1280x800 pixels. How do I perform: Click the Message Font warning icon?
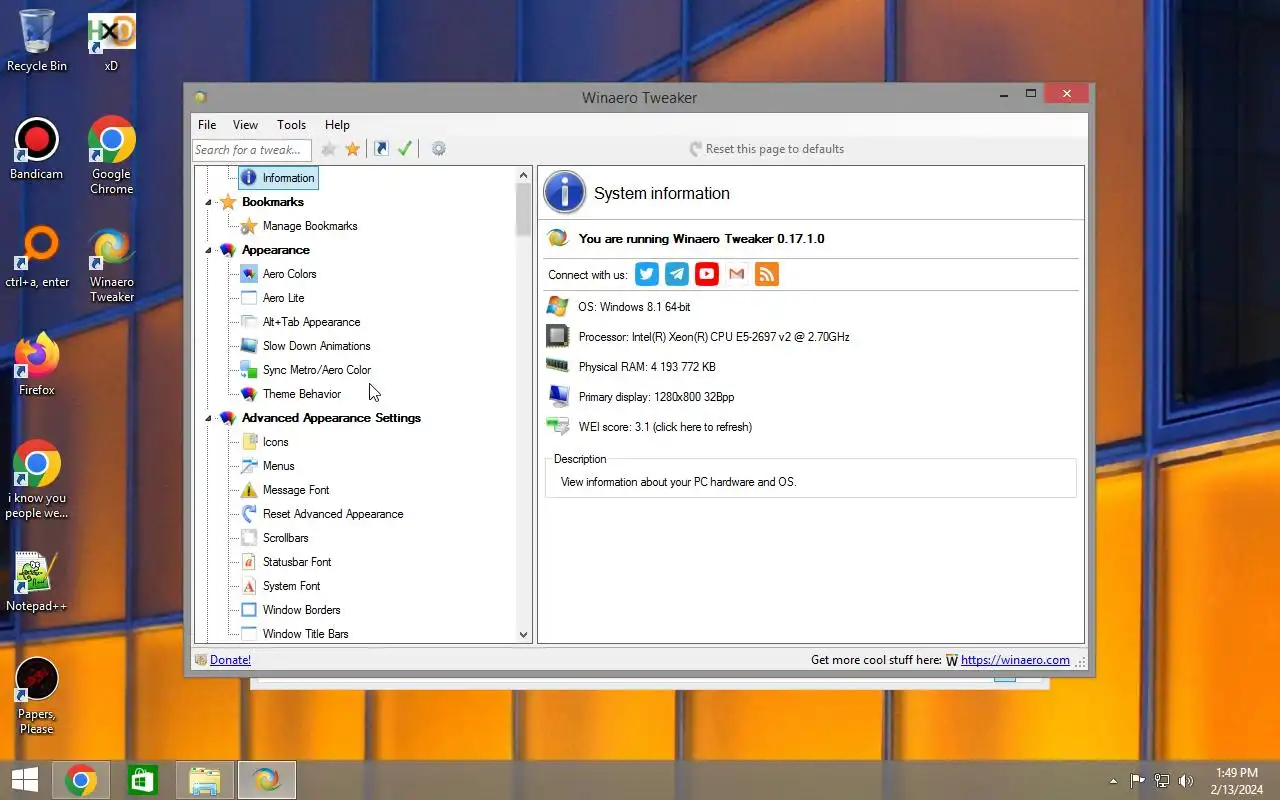(249, 490)
